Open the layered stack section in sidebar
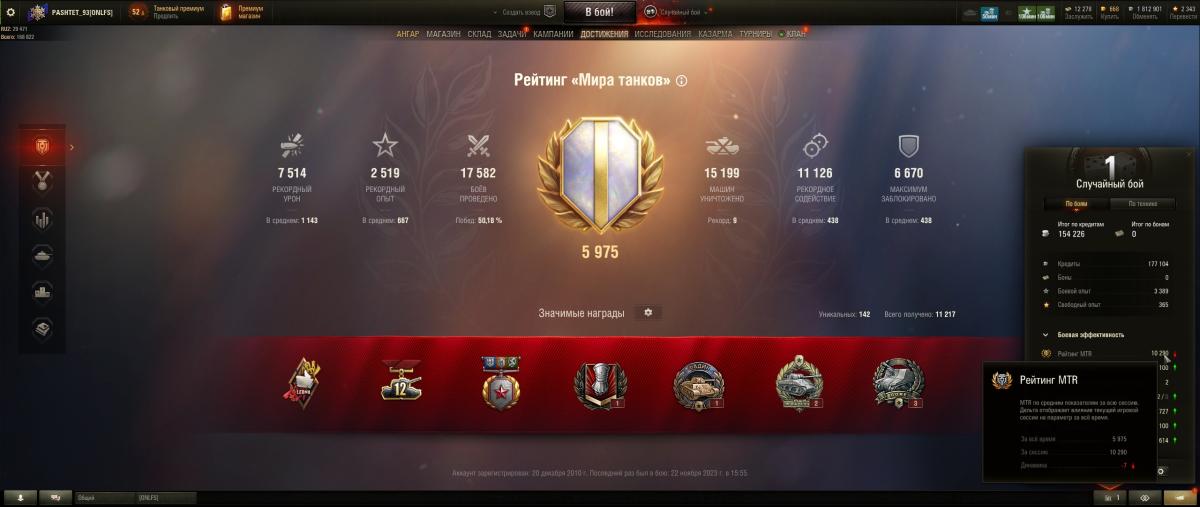The height and width of the screenshot is (507, 1200). [x=42, y=327]
